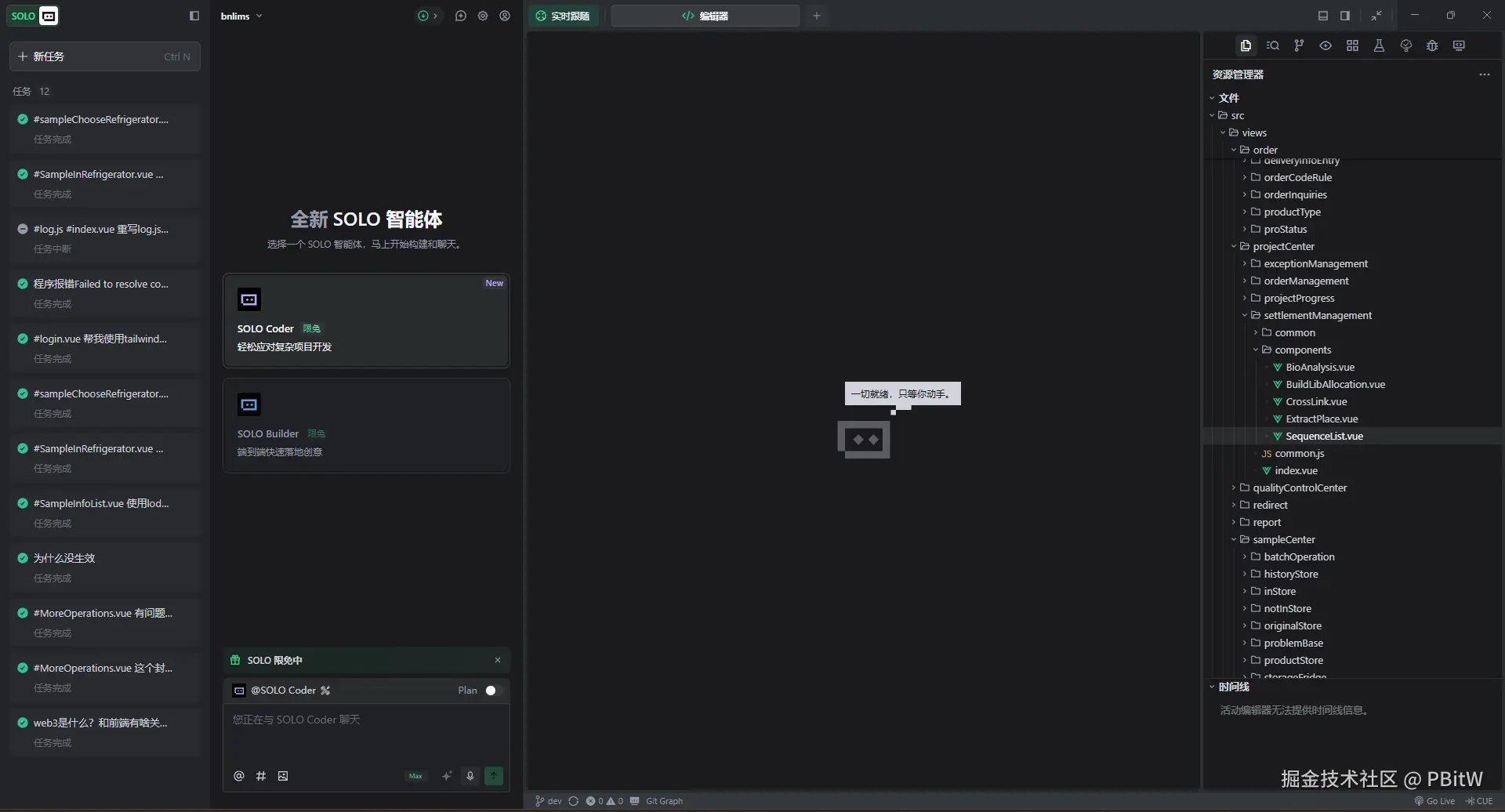Click the SOLO logo
Screen dimensions: 1505x812
(x=34, y=16)
